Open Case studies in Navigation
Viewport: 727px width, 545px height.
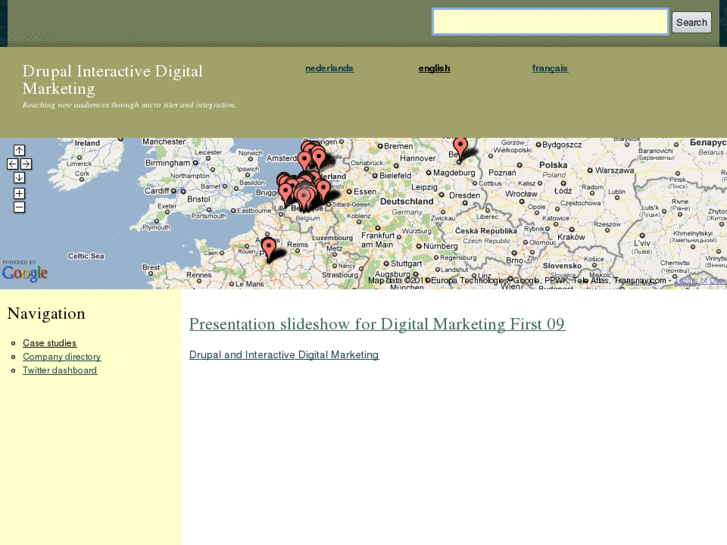50,343
